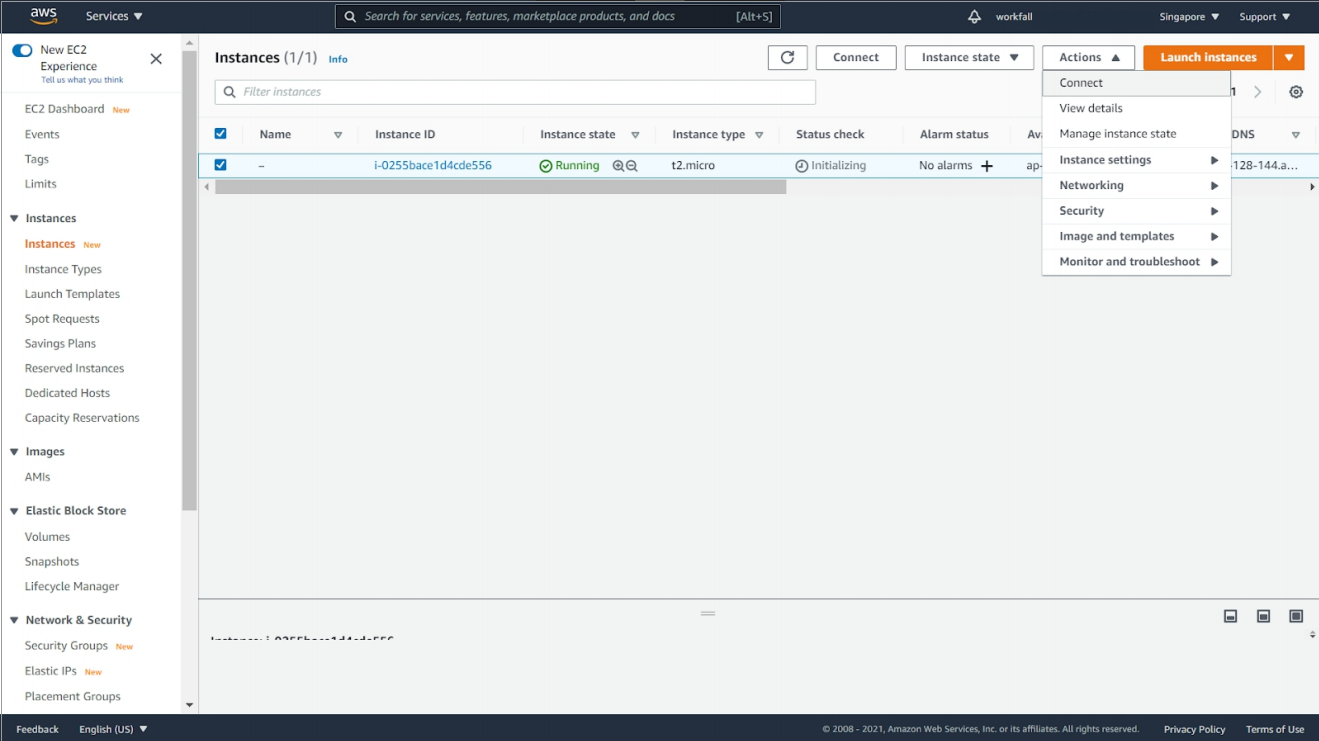Go to next page of instances
Image resolution: width=1319 pixels, height=741 pixels.
(x=1258, y=92)
